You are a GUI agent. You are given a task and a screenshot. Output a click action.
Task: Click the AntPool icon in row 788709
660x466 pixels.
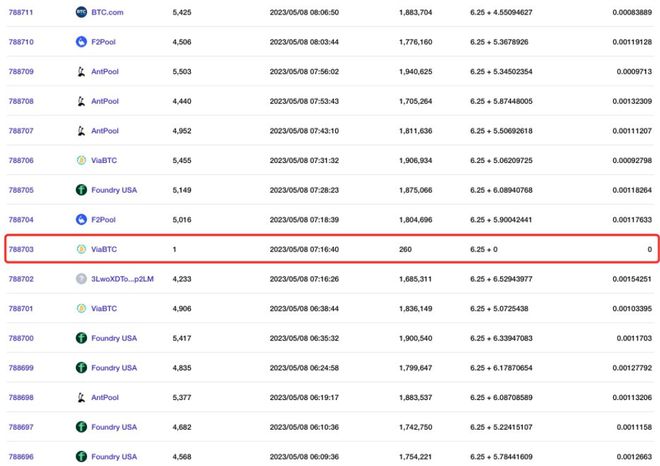coord(81,72)
